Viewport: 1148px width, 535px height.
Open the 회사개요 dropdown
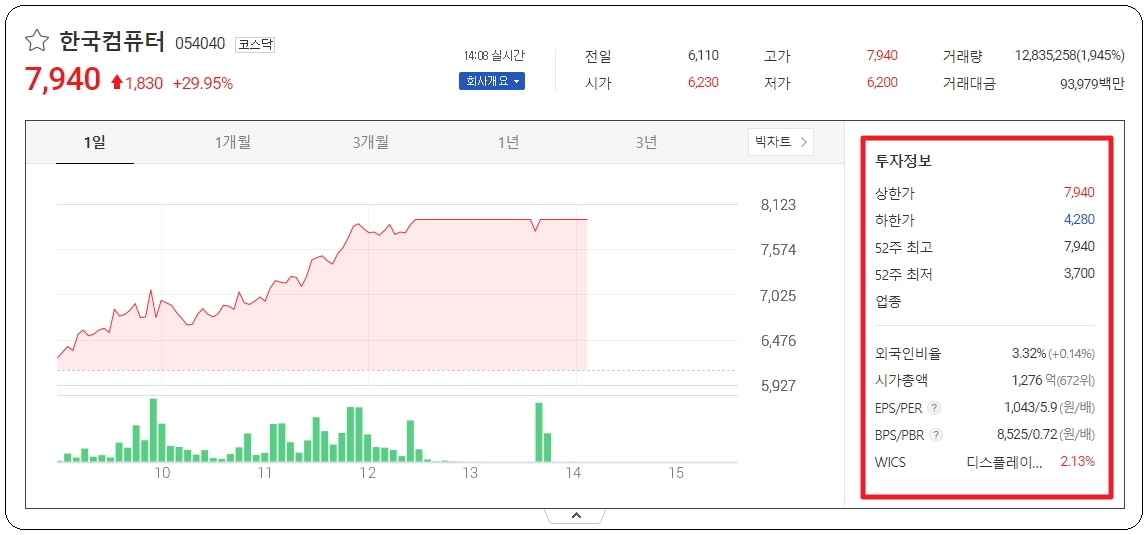point(492,81)
